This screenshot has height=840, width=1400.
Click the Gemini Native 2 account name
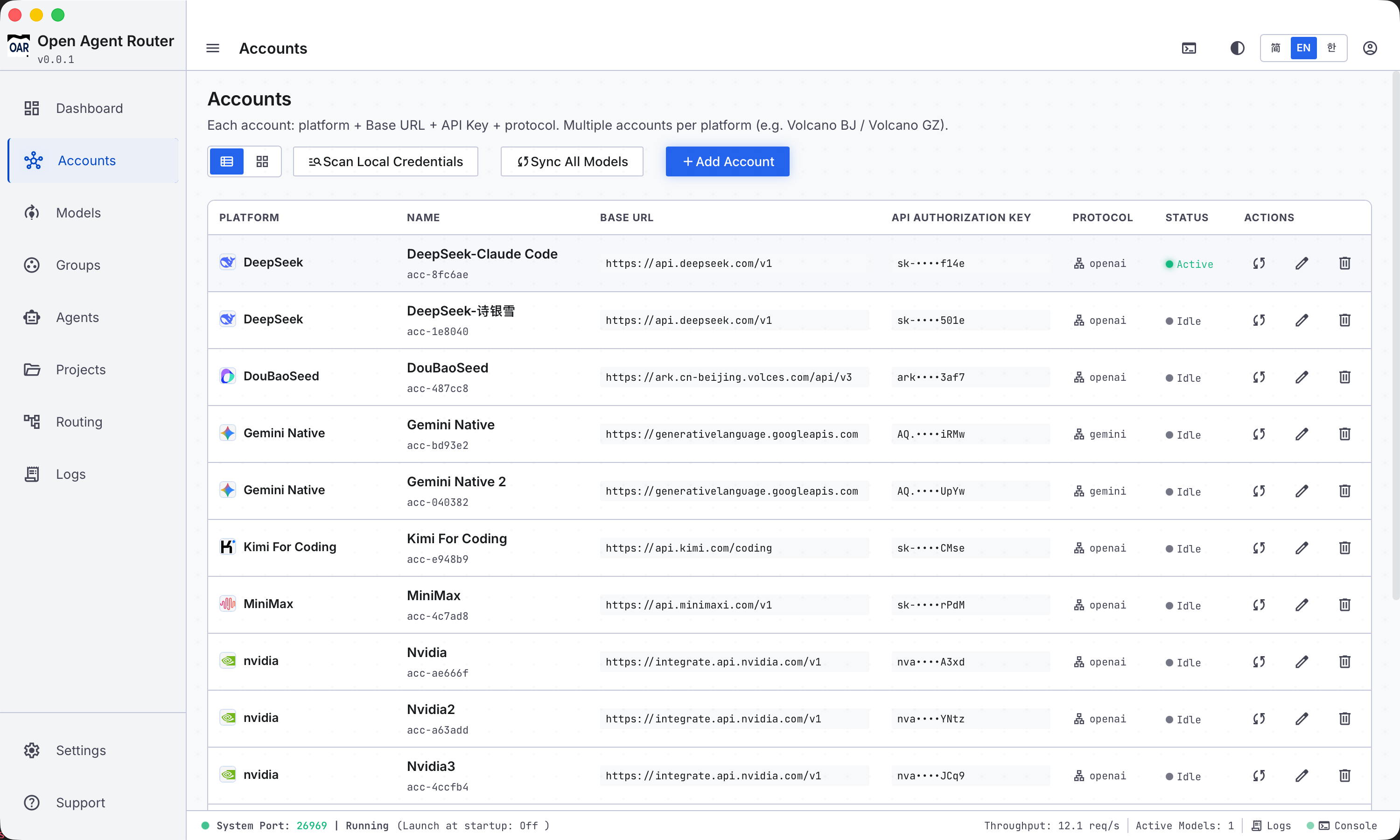(x=456, y=482)
